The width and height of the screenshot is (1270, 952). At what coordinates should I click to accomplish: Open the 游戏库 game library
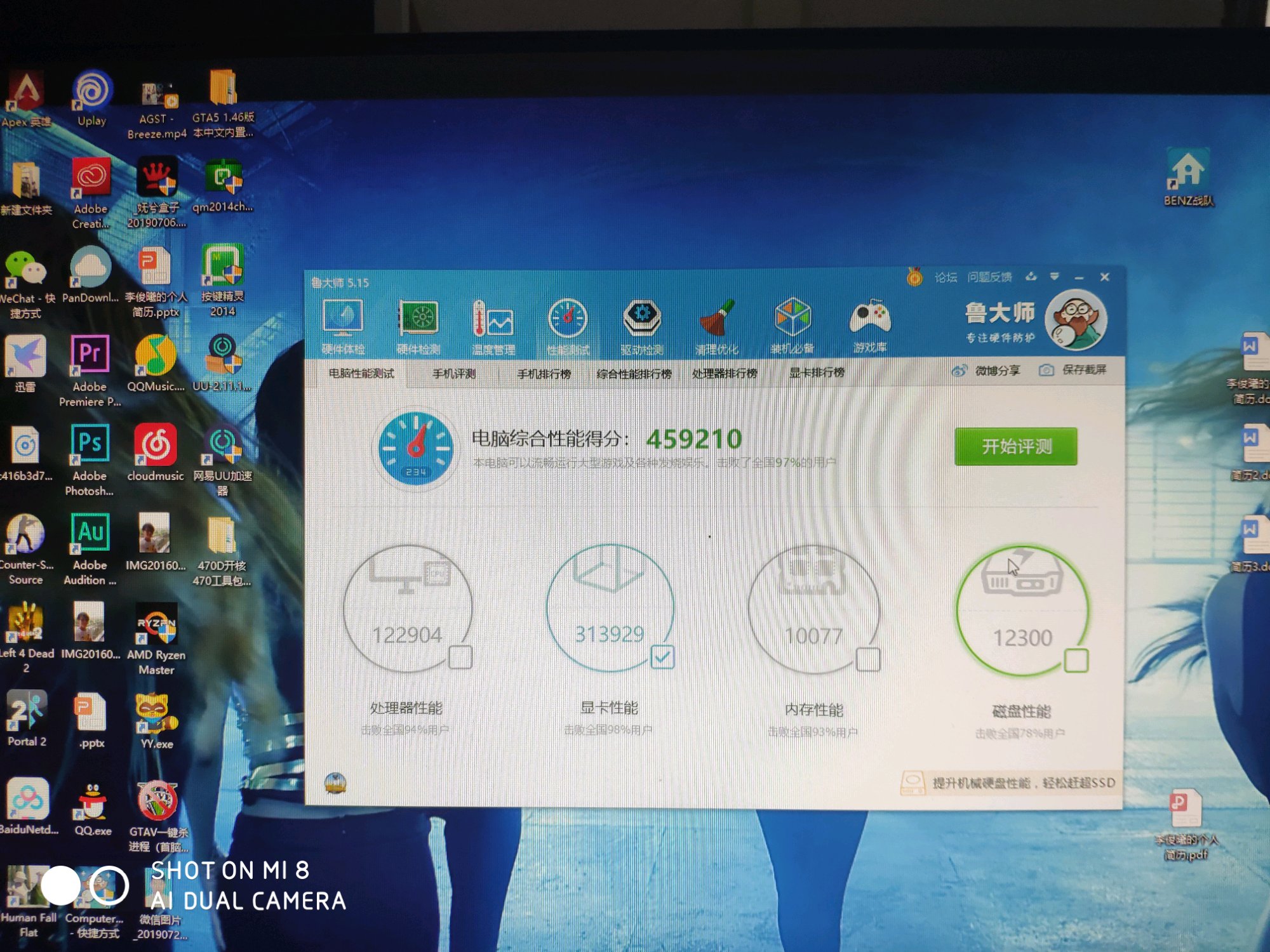pyautogui.click(x=870, y=326)
